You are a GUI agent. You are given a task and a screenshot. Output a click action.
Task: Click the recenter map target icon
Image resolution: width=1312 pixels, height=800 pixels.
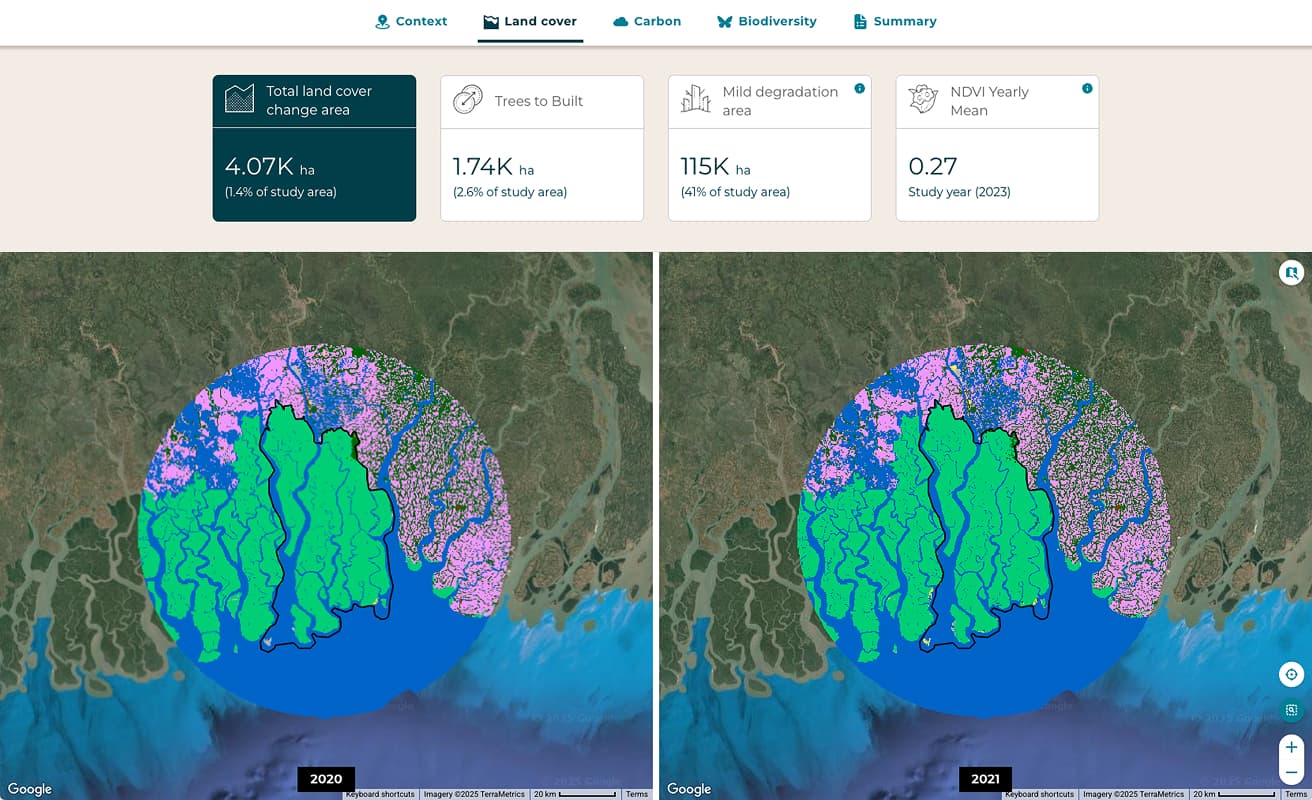tap(1291, 674)
